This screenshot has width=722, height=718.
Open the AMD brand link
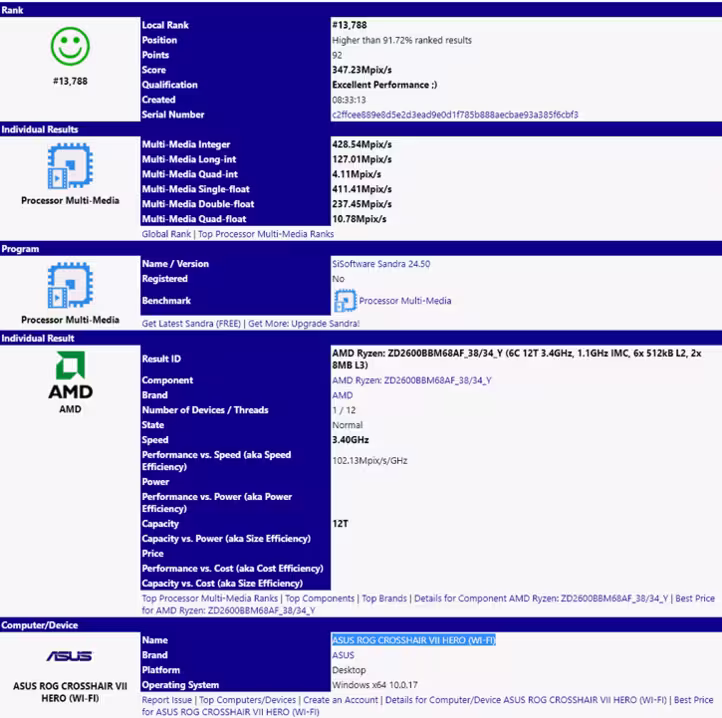pyautogui.click(x=343, y=395)
